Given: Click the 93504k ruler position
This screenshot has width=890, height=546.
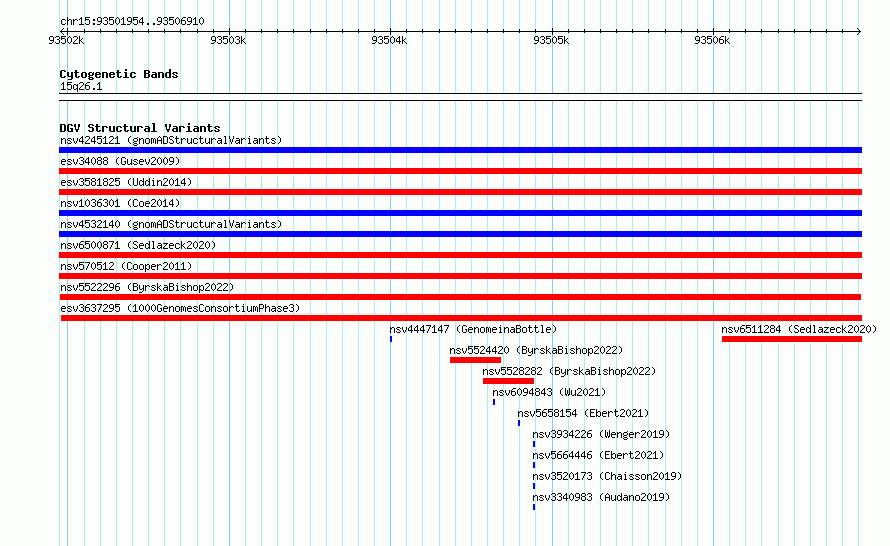Looking at the screenshot, I should point(389,40).
